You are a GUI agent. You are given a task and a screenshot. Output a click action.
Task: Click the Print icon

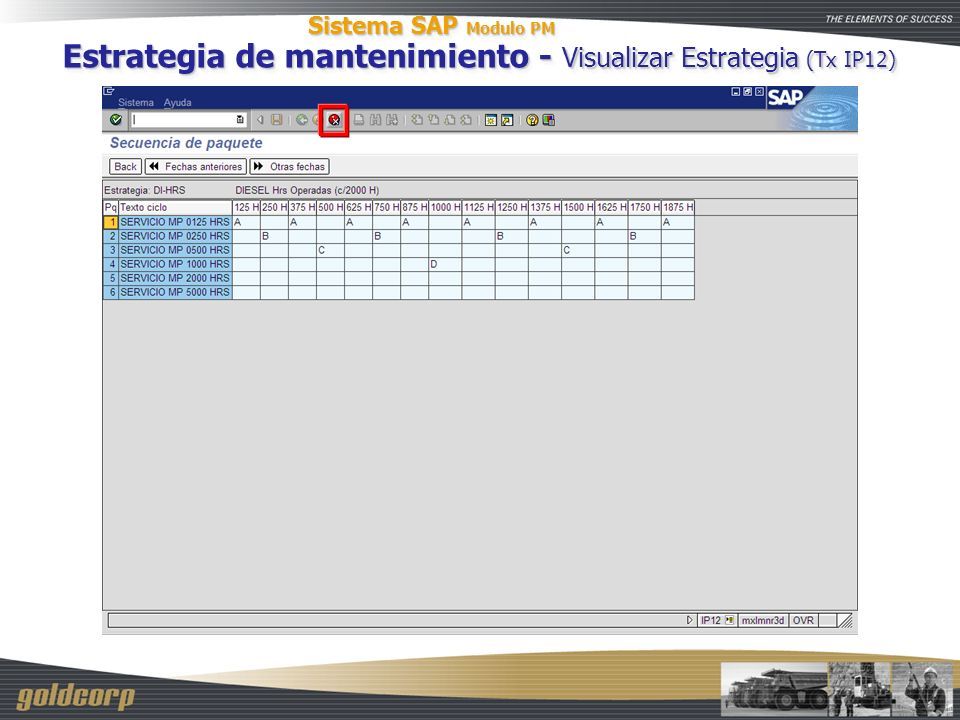[359, 120]
